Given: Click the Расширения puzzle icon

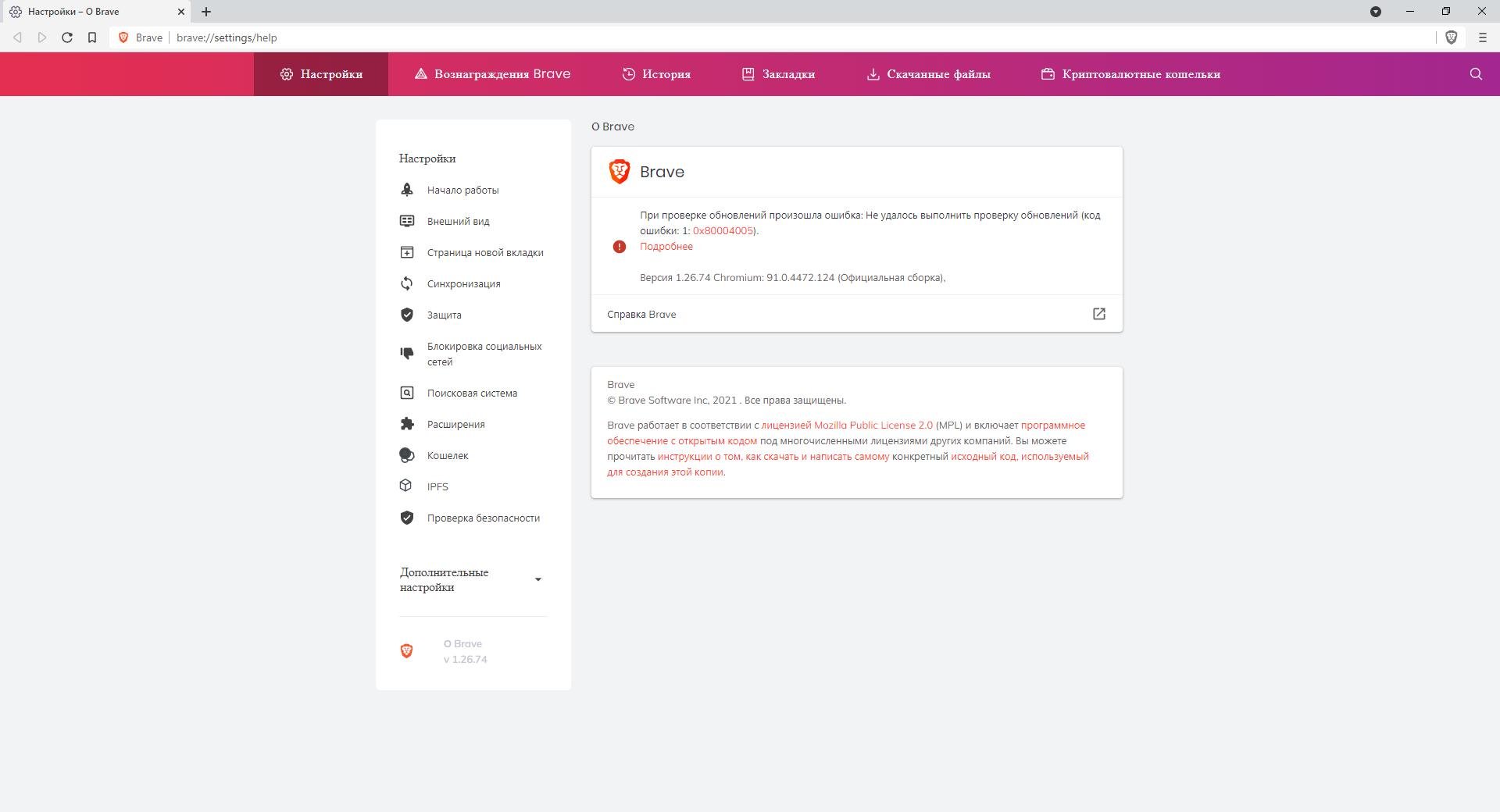Looking at the screenshot, I should point(406,424).
